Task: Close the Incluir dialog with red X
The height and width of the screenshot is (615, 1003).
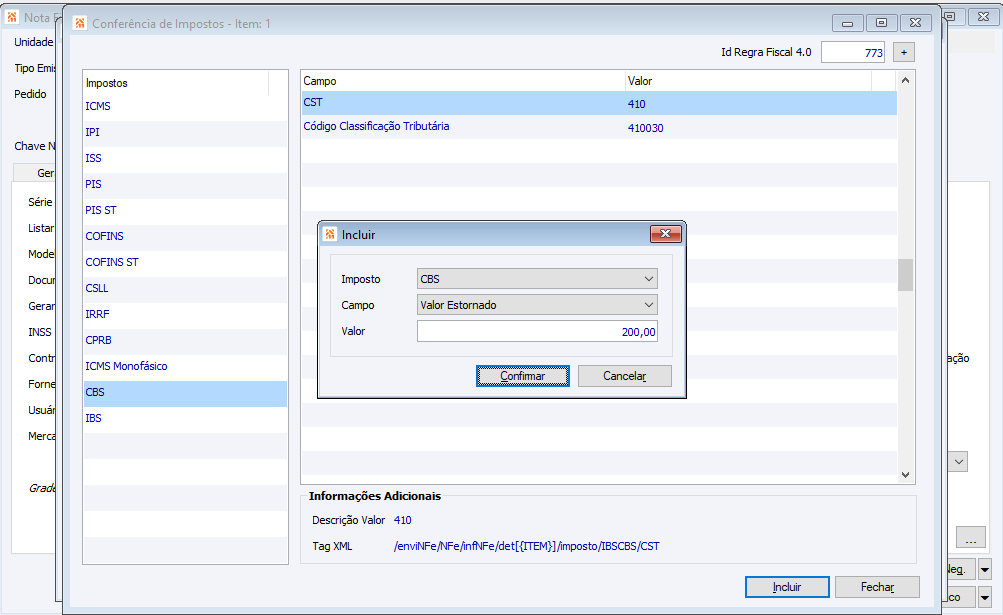Action: [665, 234]
